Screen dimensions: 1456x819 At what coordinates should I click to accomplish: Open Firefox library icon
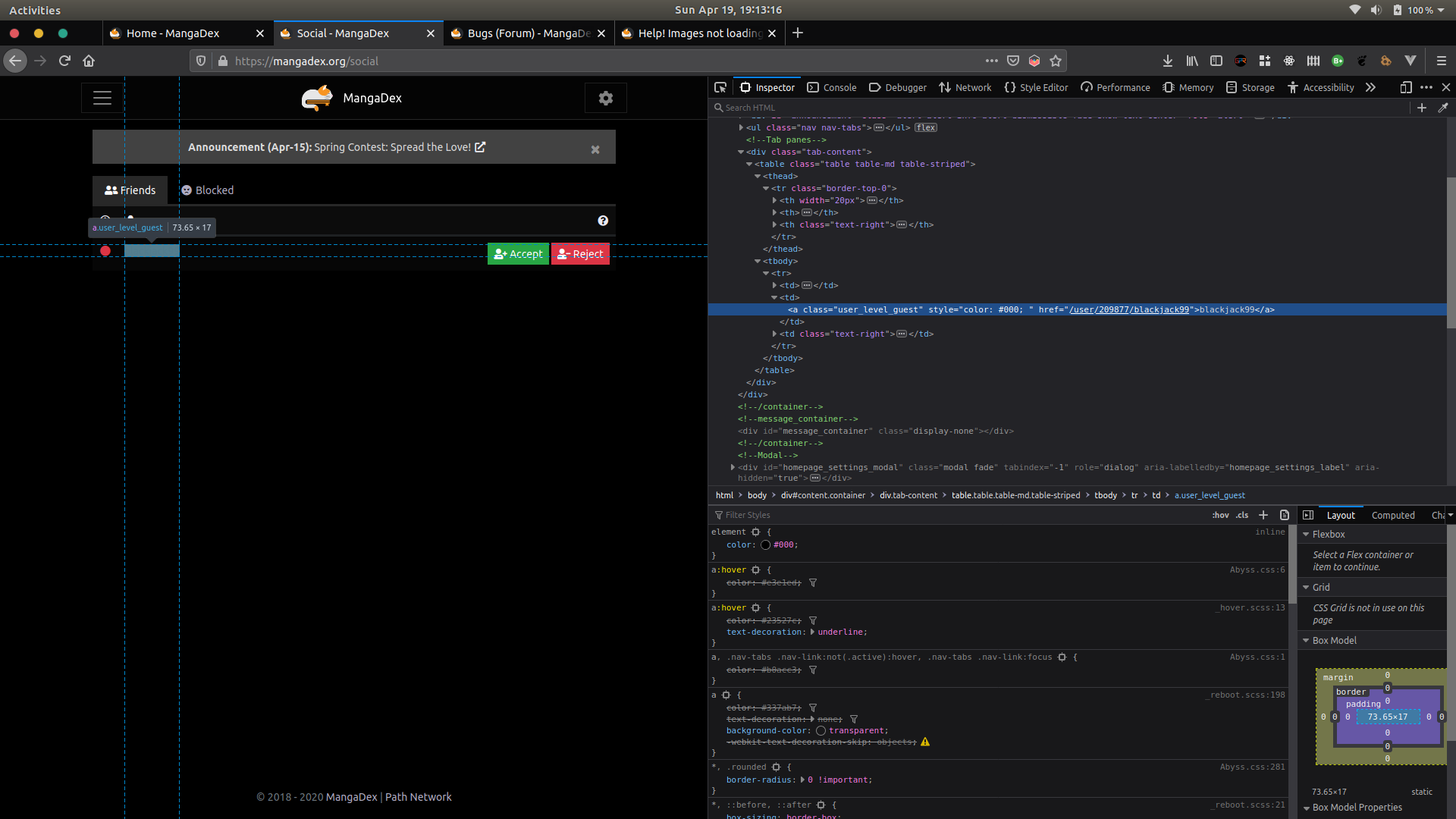tap(1192, 61)
